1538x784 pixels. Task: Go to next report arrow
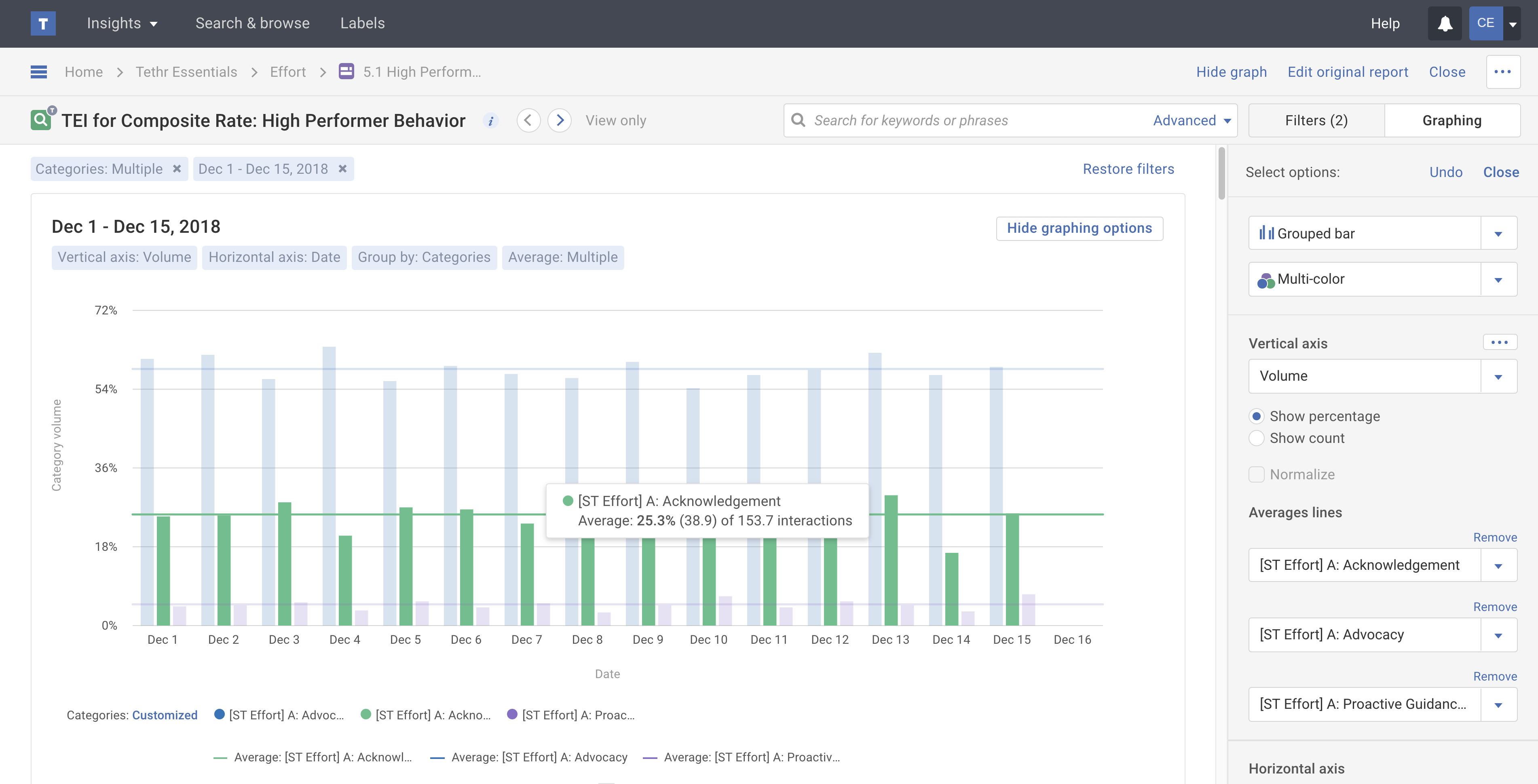tap(560, 120)
